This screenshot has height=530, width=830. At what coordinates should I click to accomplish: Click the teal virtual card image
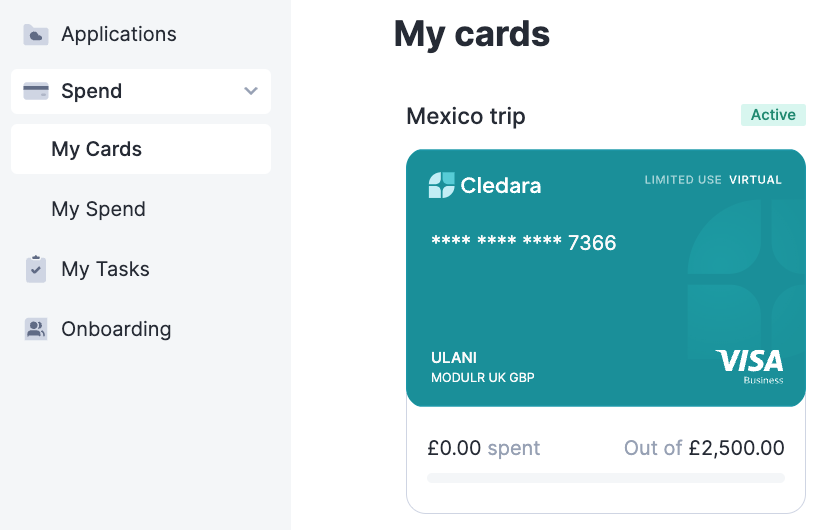tap(606, 278)
